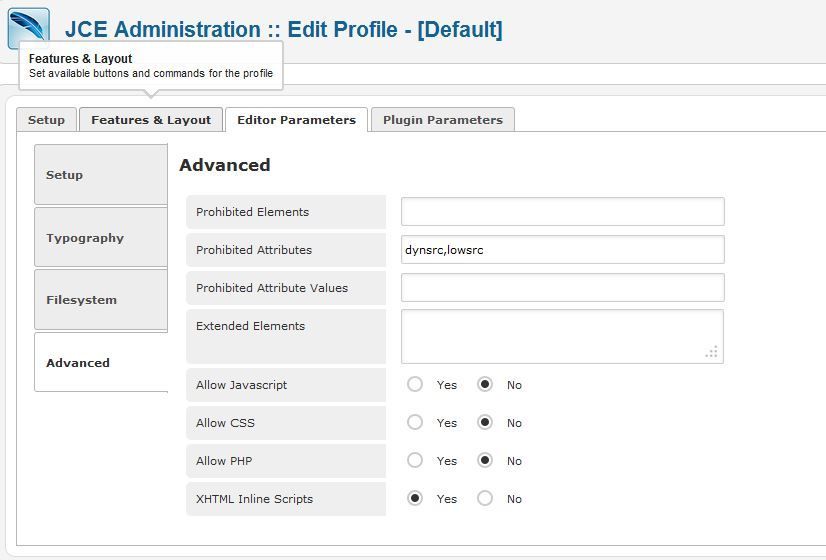
Task: Click inside the Extended Elements textarea
Action: coord(562,336)
